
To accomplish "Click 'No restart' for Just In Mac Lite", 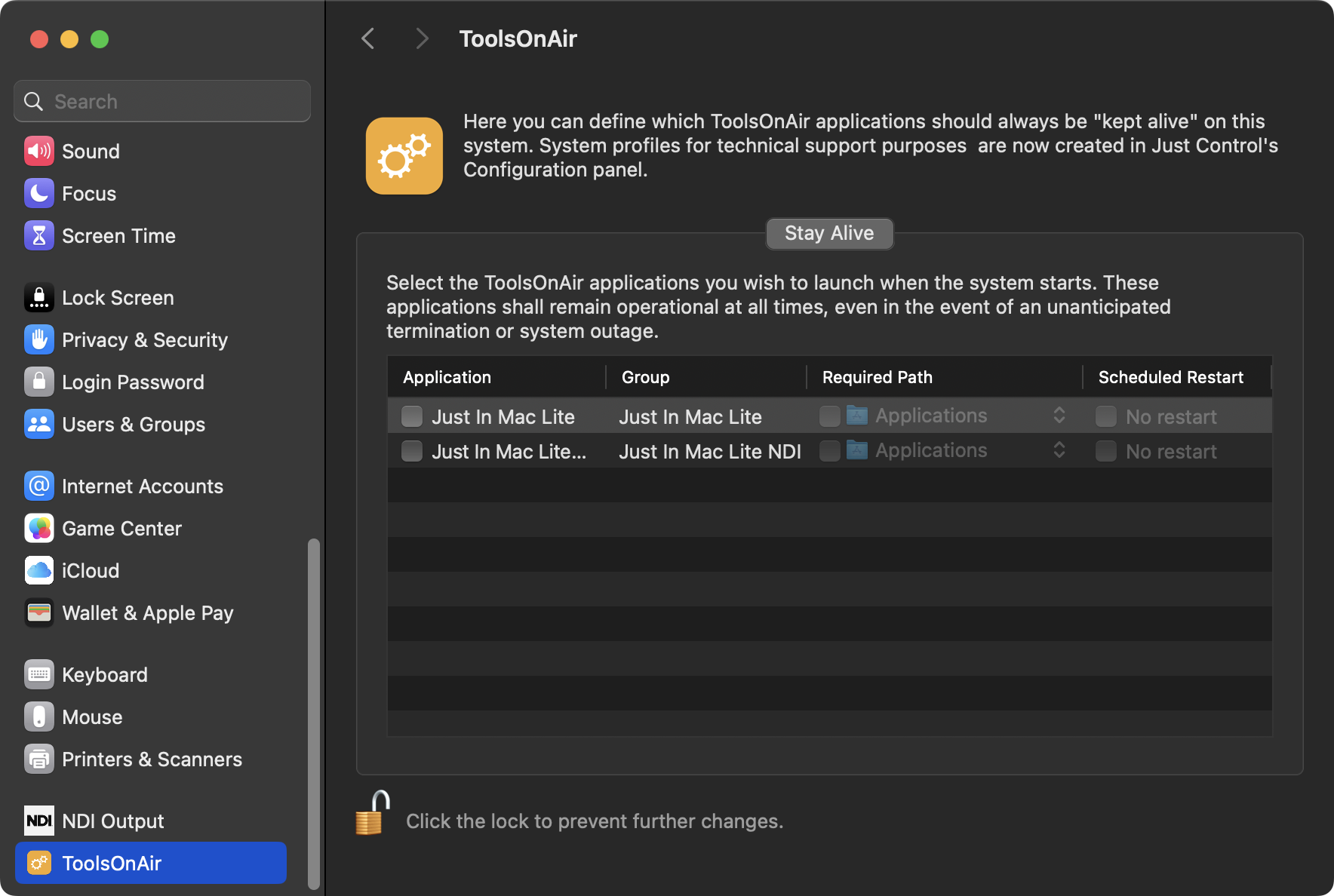I will pos(1171,417).
